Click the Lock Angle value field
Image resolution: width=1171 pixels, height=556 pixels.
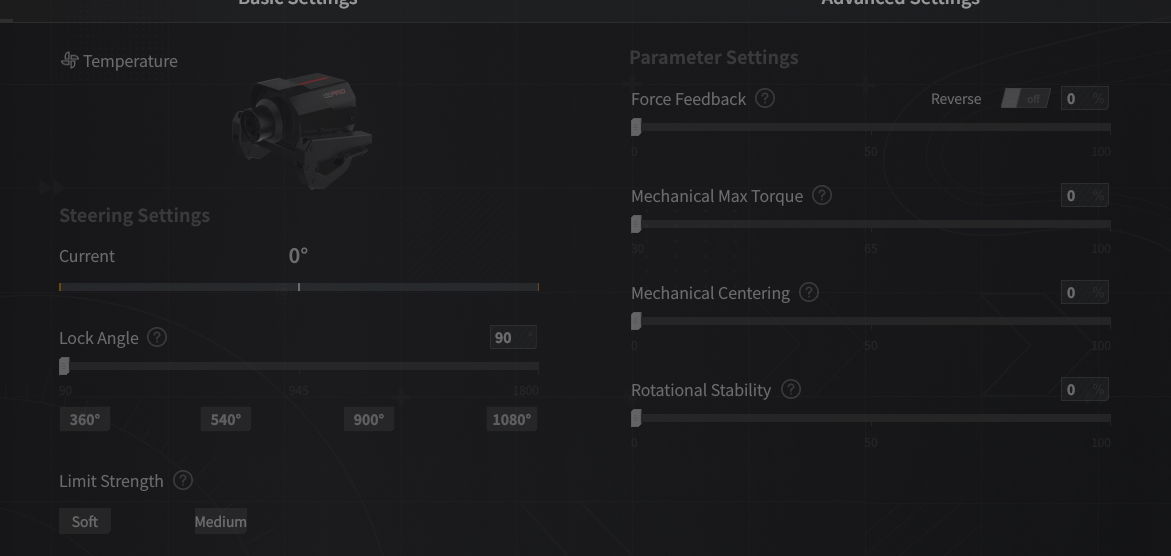(513, 338)
